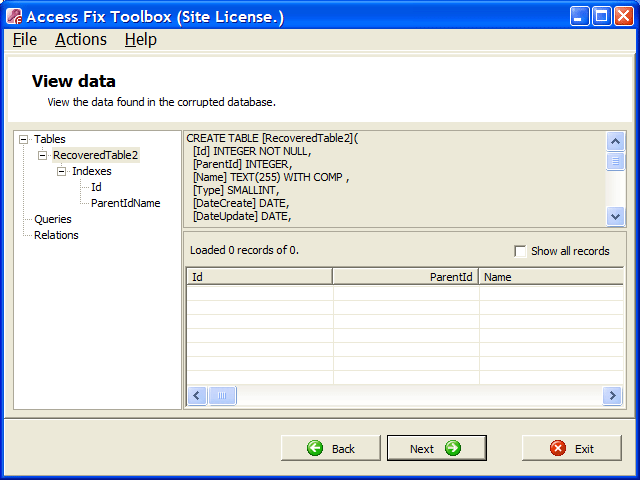Click the SQL pane scroll up arrow

tap(616, 142)
